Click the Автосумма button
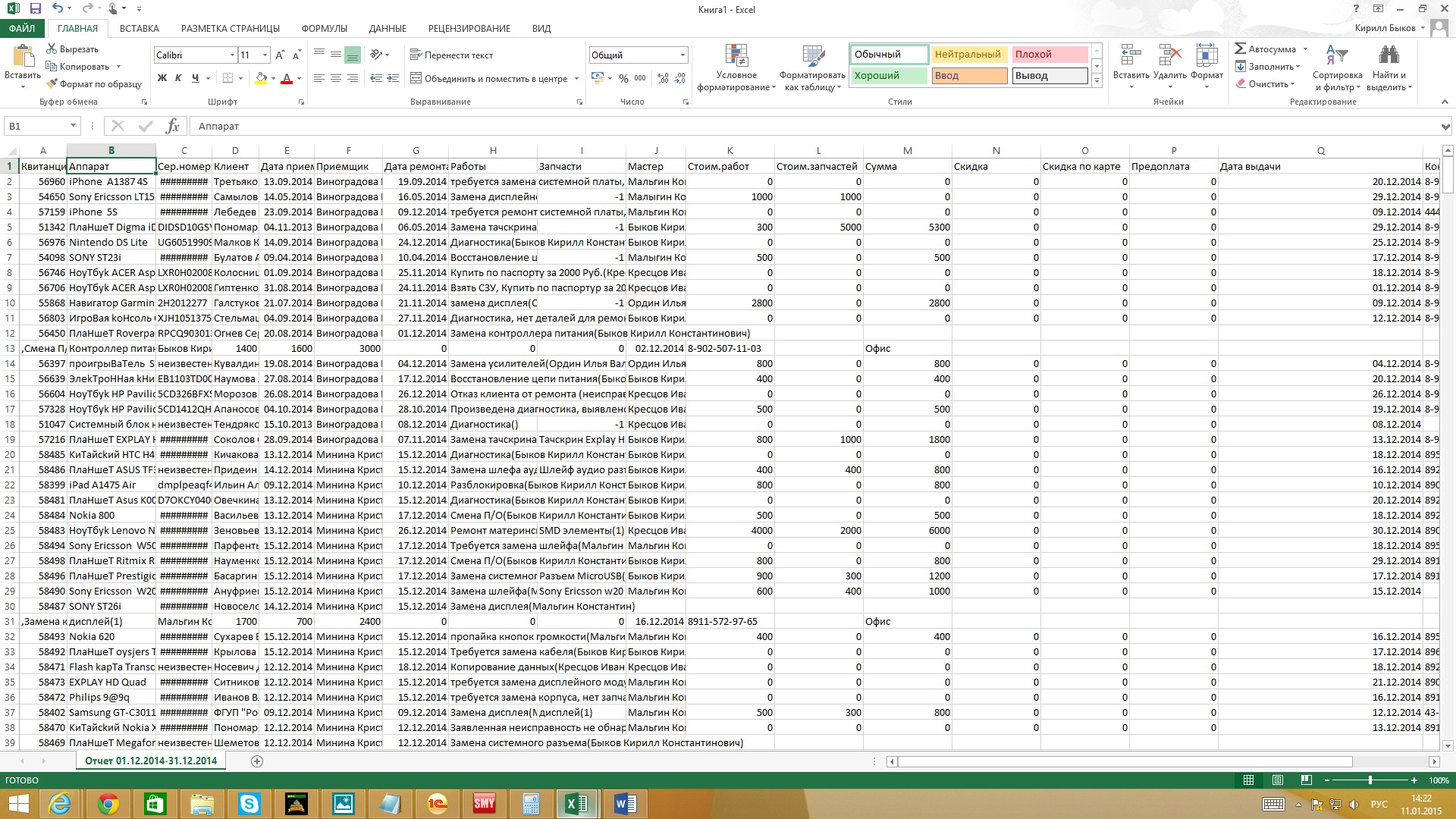This screenshot has height=819, width=1456. 1264,49
